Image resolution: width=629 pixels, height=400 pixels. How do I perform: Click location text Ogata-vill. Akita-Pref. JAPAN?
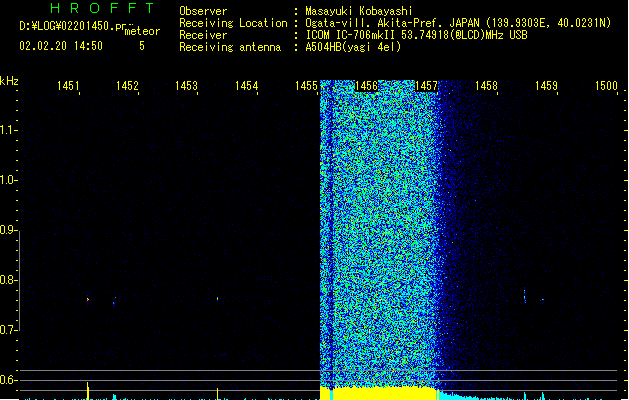[392, 23]
